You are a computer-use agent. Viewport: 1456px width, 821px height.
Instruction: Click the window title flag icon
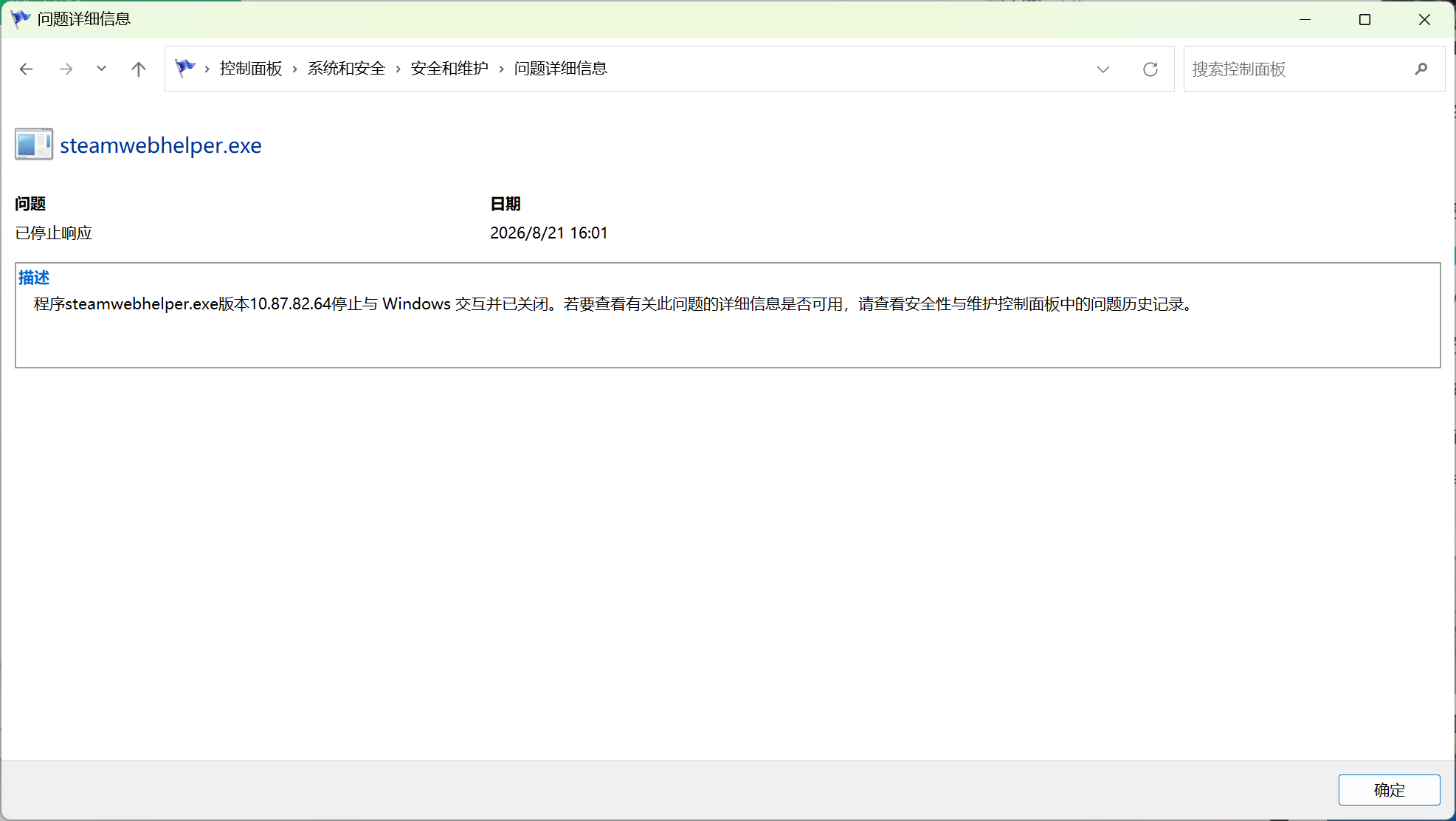tap(21, 19)
